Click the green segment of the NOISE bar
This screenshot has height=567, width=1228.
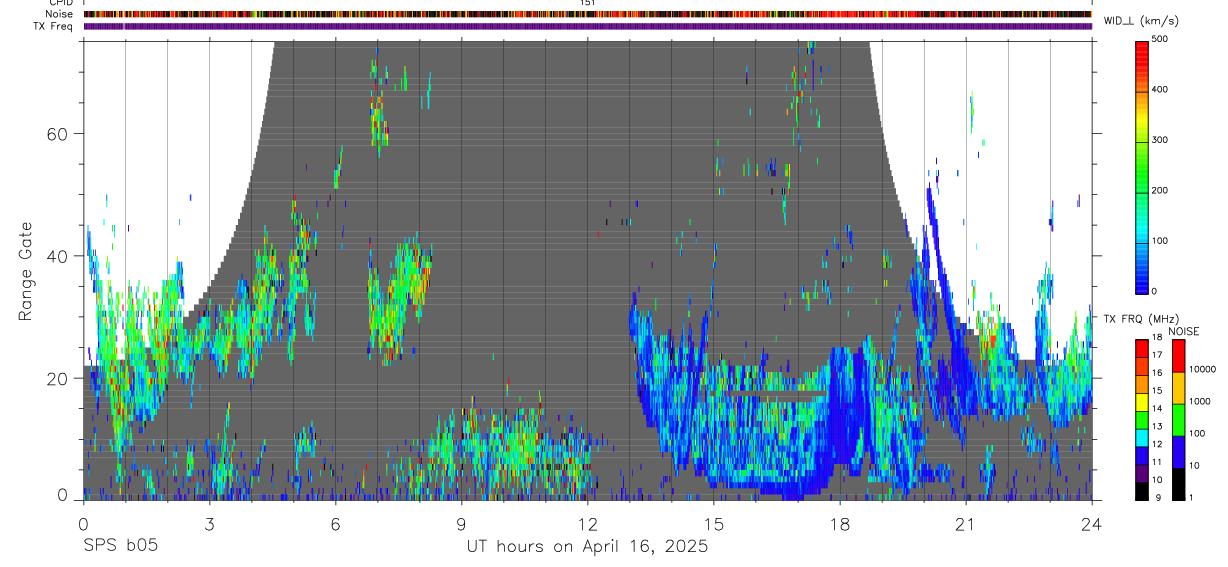[x=1177, y=419]
